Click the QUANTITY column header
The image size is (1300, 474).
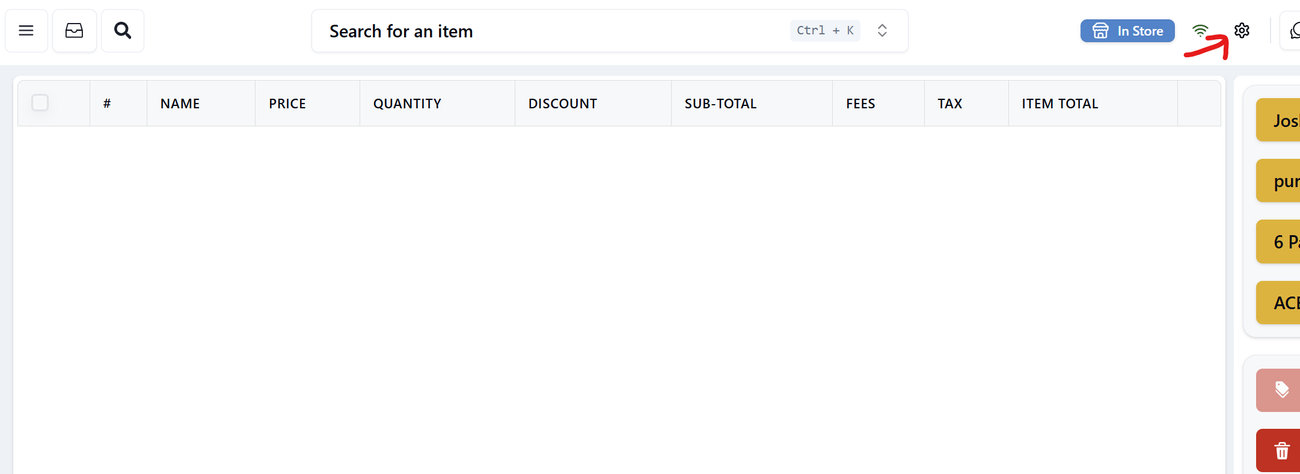pos(407,104)
